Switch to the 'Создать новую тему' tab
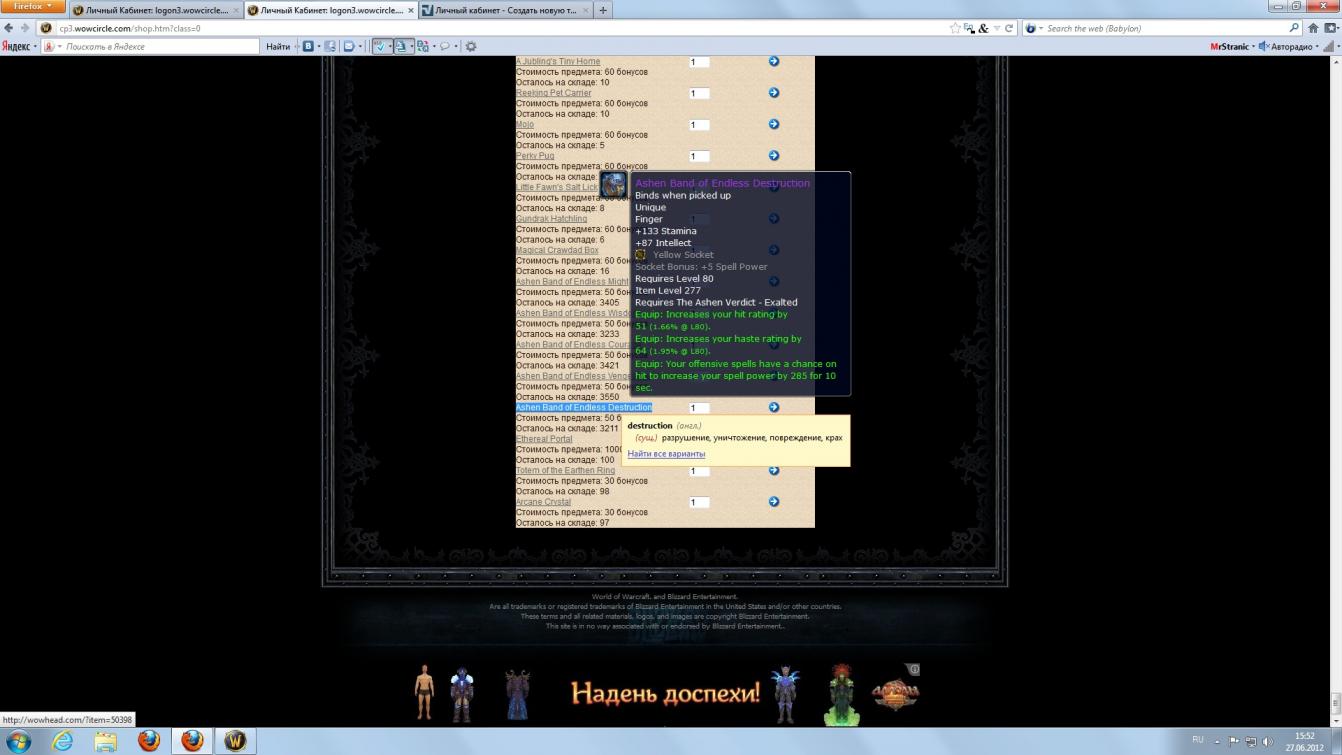Screen dimensions: 1342x755 point(503,10)
